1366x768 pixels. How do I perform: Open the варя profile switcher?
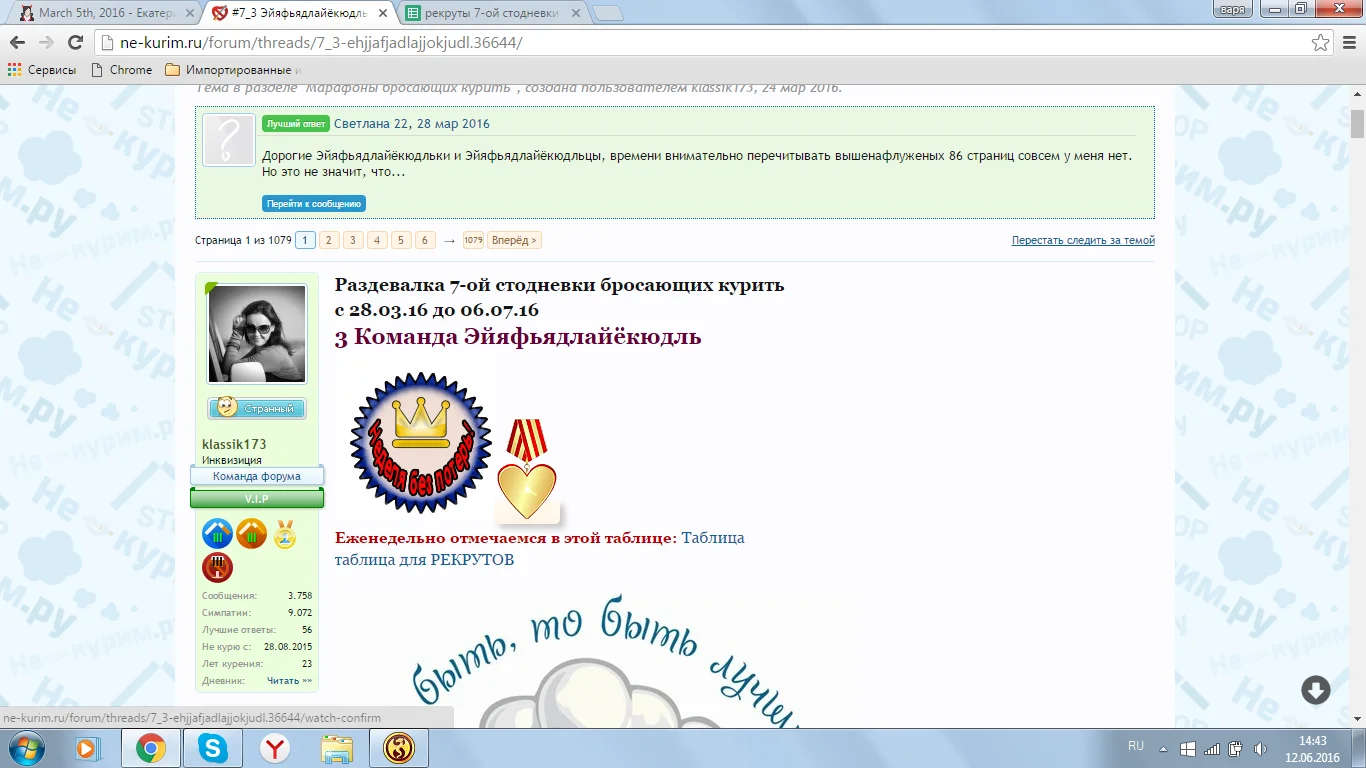(1231, 9)
